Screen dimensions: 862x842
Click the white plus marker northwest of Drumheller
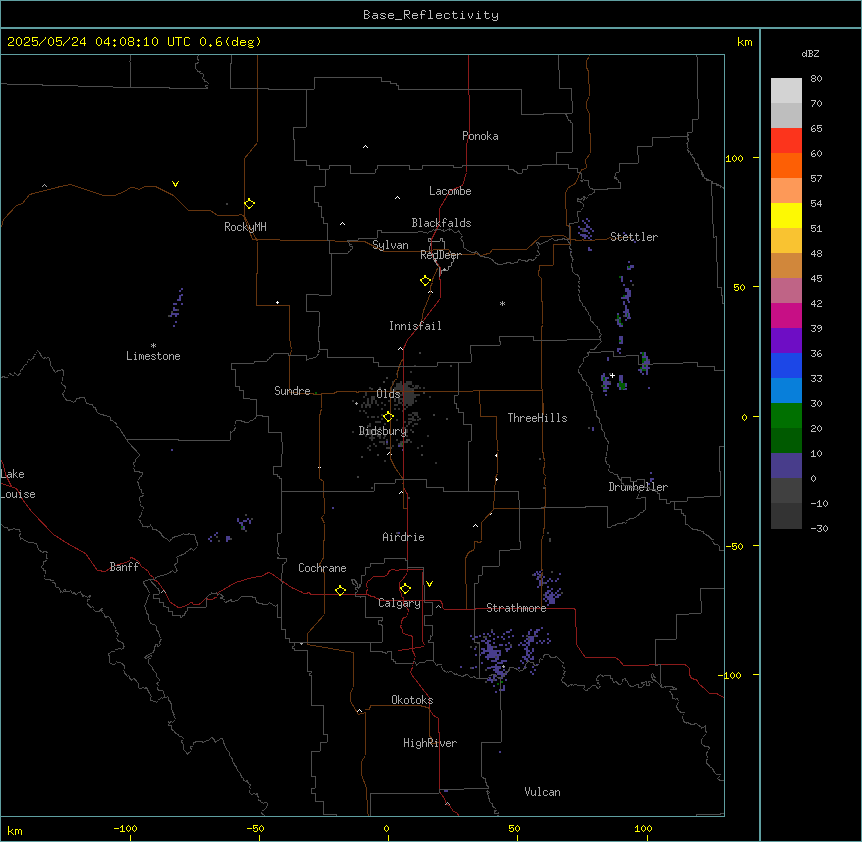point(612,375)
